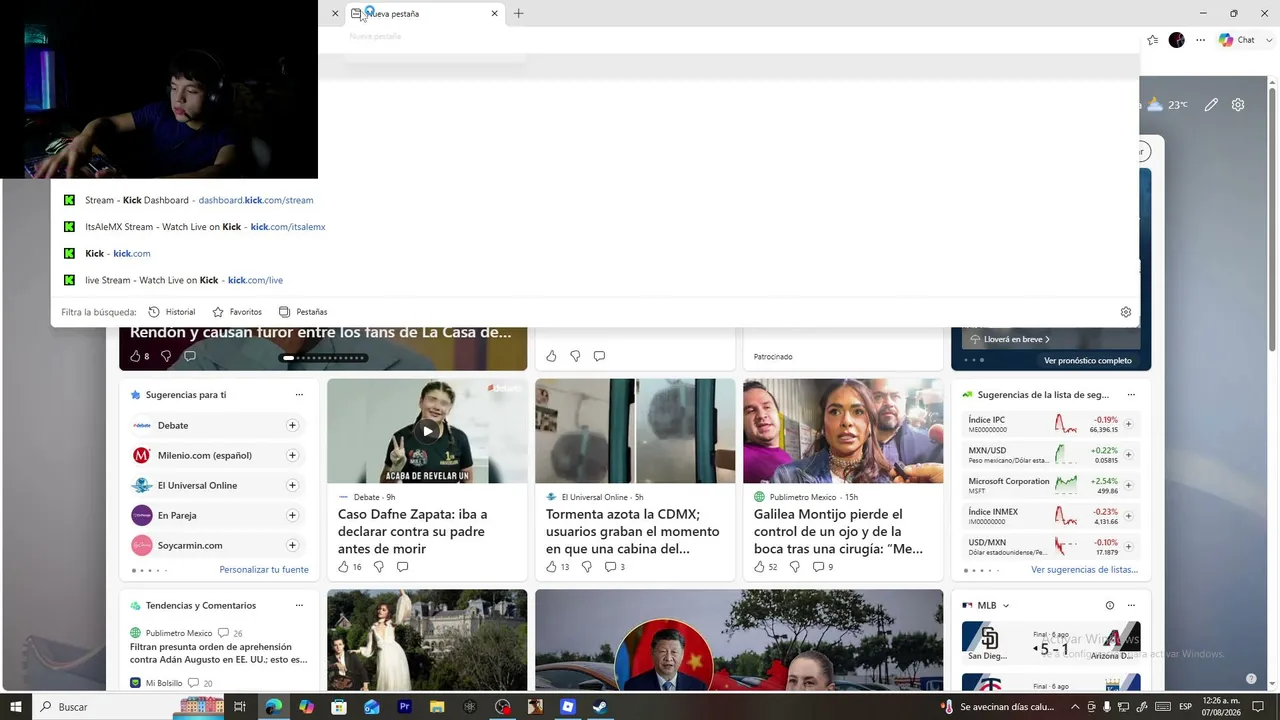Open the Edge profile avatar
The height and width of the screenshot is (720, 1280).
(1177, 40)
